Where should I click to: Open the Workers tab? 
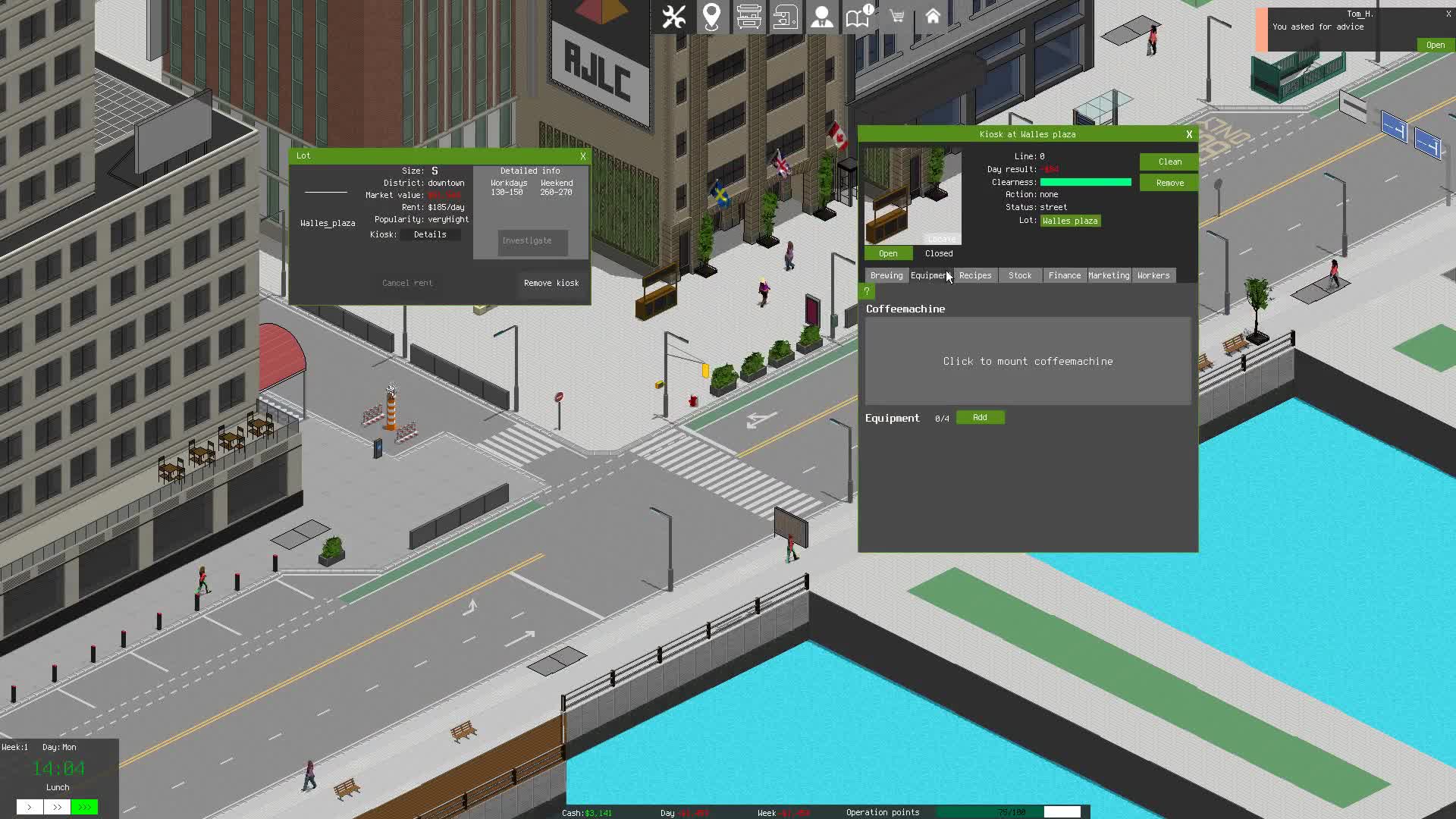click(1153, 276)
